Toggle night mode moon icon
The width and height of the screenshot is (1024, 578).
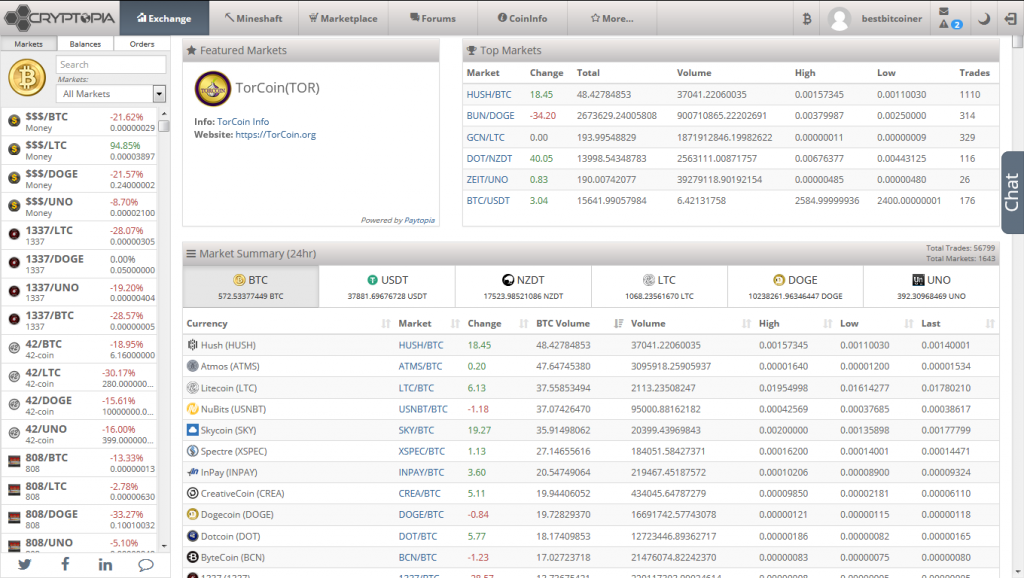click(984, 19)
